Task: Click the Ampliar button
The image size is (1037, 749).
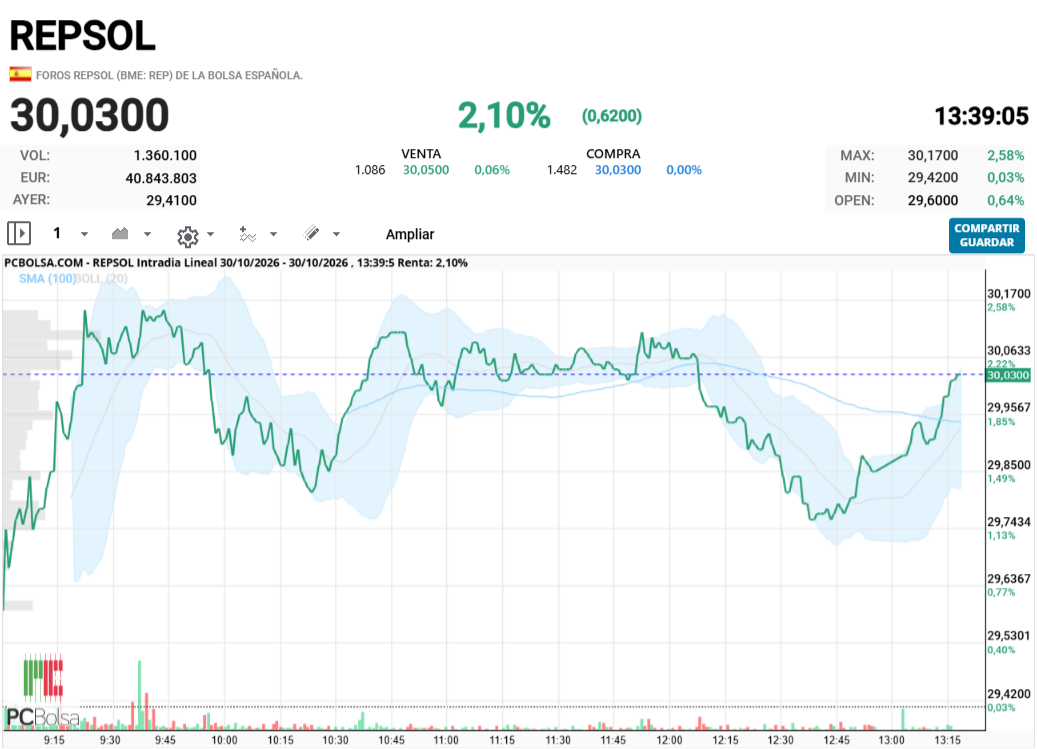Action: 410,234
